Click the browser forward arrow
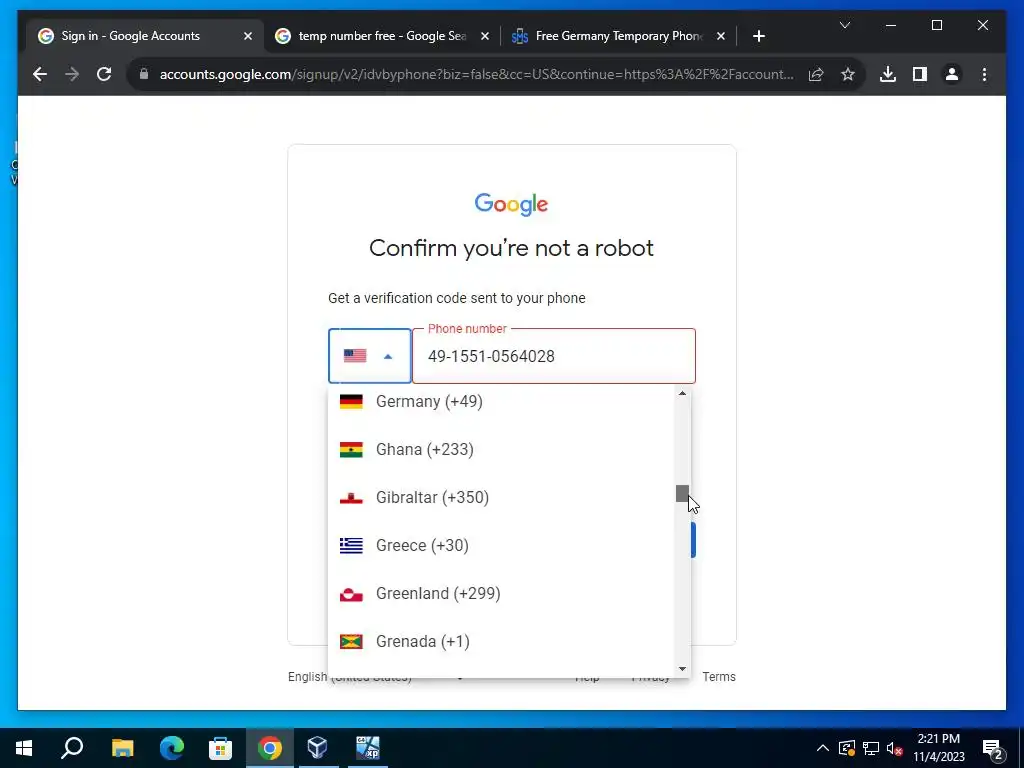 pos(72,74)
